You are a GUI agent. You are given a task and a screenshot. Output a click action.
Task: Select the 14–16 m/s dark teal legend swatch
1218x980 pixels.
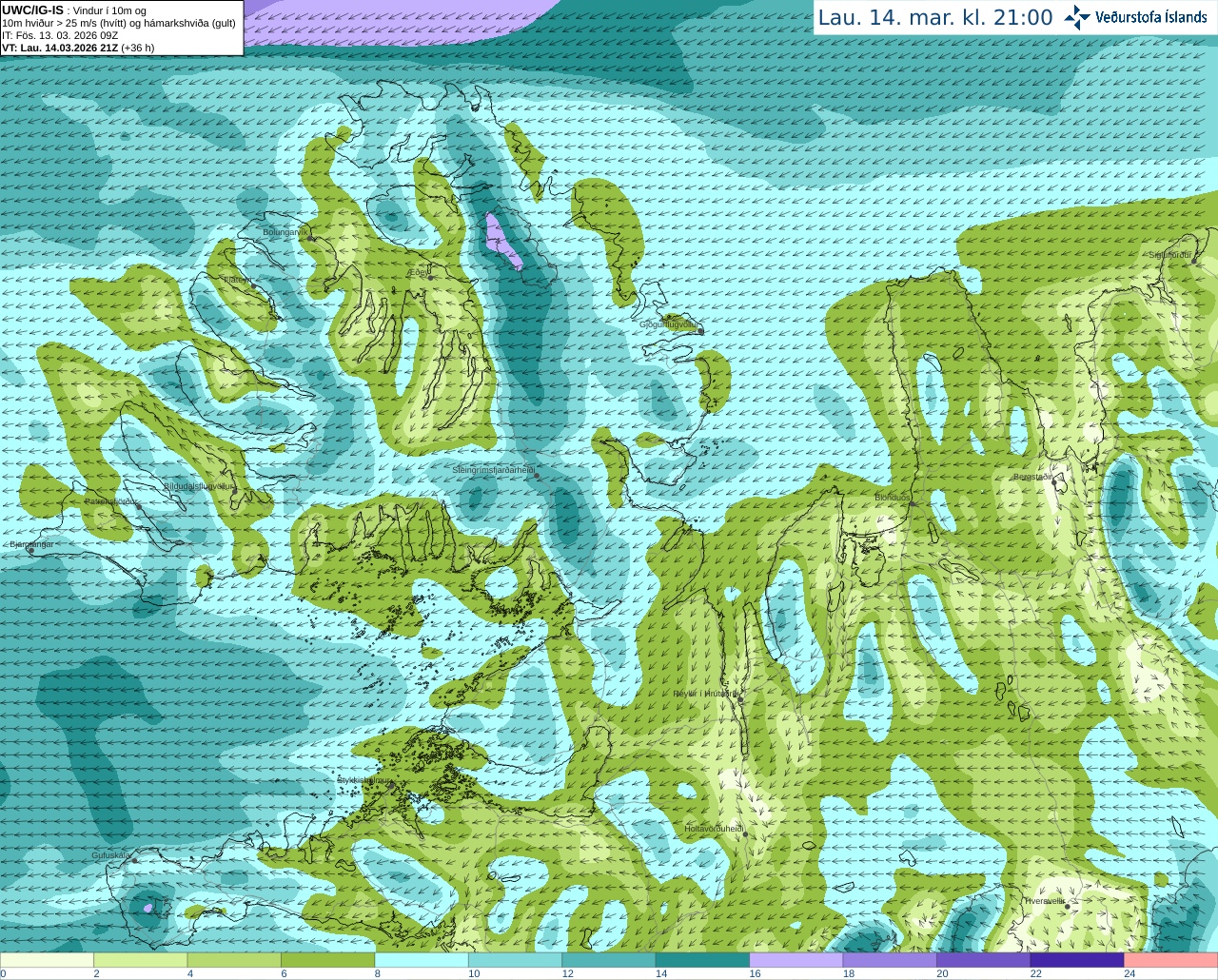(702, 960)
